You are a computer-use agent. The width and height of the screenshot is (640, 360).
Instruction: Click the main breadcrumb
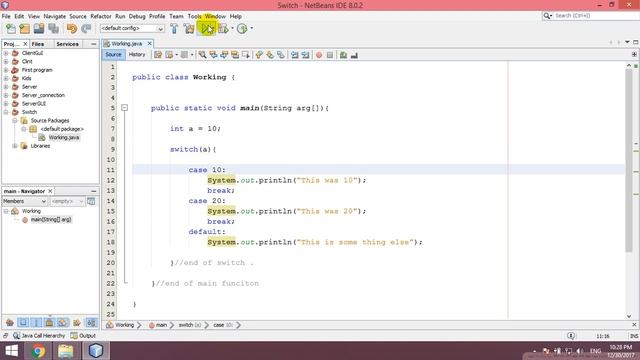(158, 325)
